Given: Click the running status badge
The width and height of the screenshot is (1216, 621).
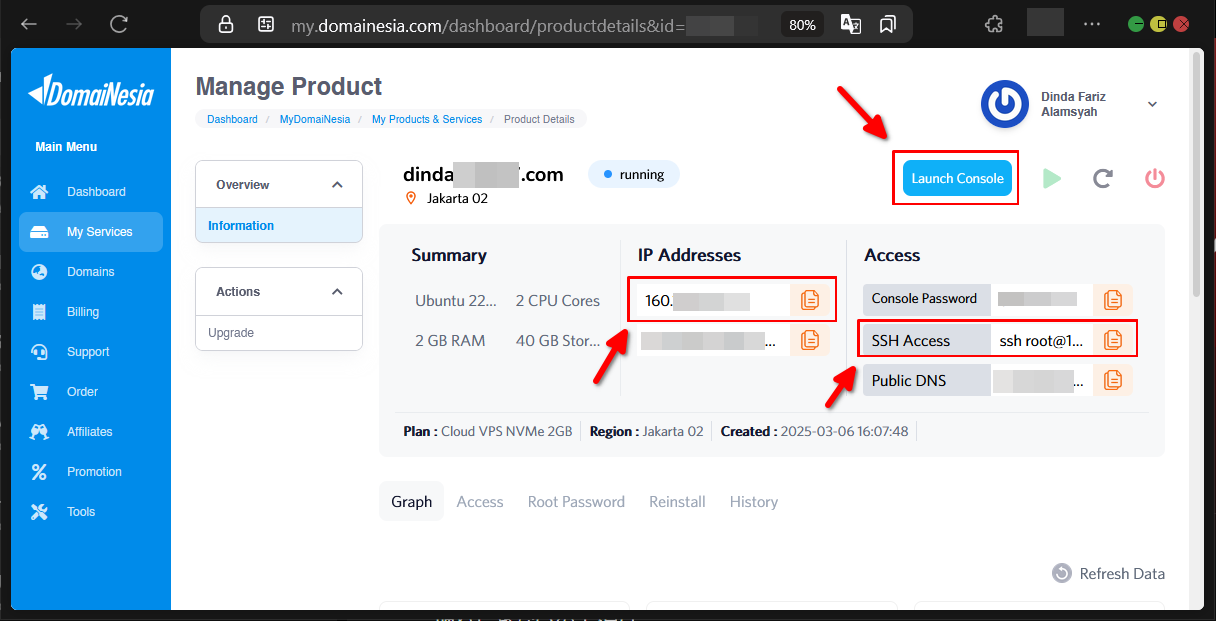Looking at the screenshot, I should [x=634, y=174].
